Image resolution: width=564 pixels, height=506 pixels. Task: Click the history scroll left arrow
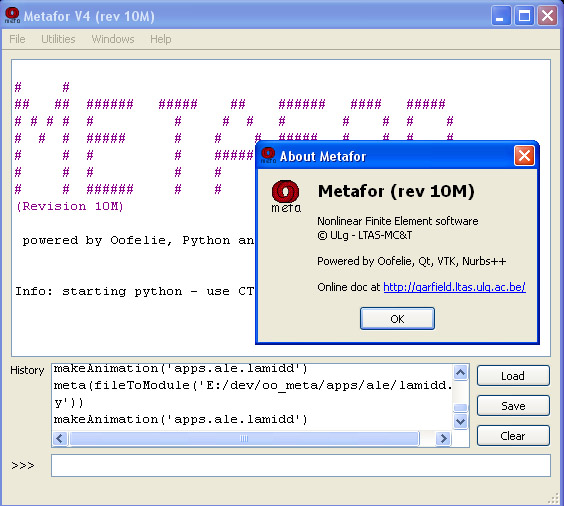pyautogui.click(x=60, y=438)
